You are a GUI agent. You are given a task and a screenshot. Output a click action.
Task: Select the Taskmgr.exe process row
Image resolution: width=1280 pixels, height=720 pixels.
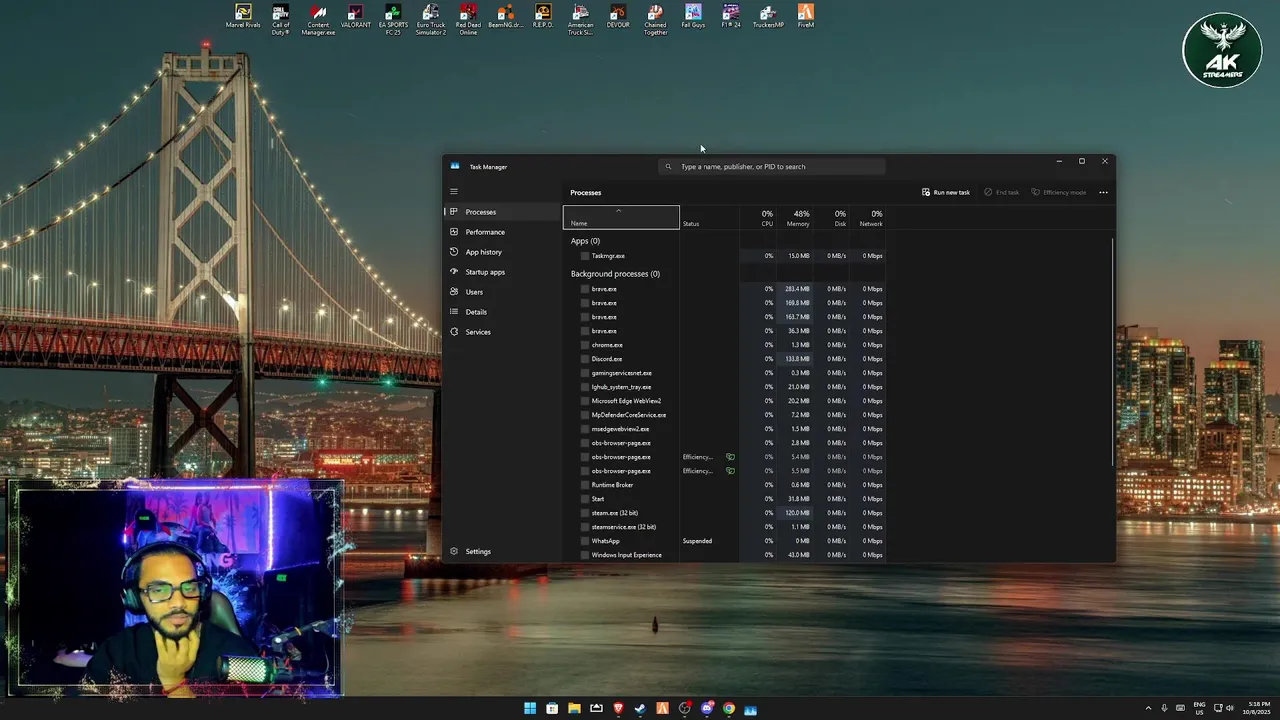pyautogui.click(x=725, y=256)
